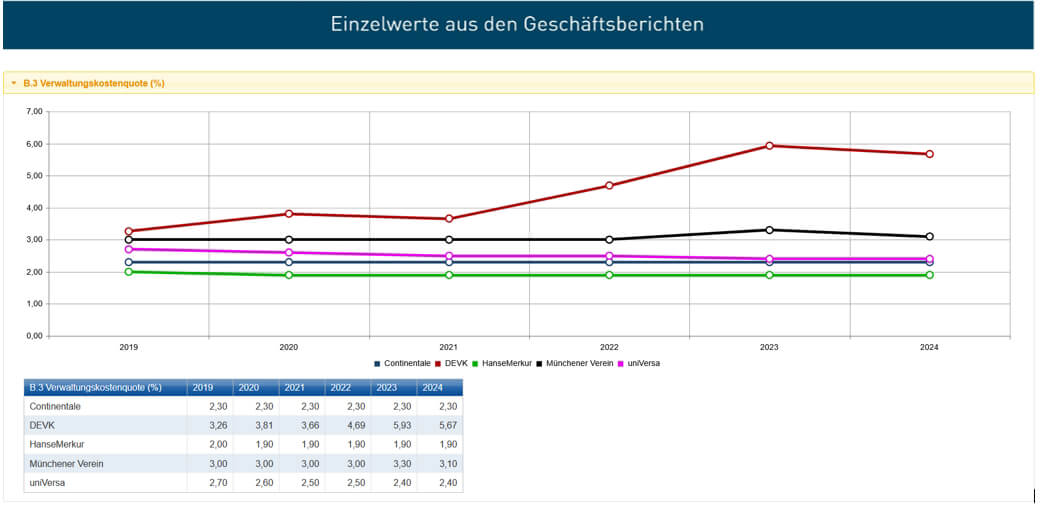This screenshot has height=509, width=1040.
Task: Click the DEVK 2024 data point marker
Action: pyautogui.click(x=929, y=154)
